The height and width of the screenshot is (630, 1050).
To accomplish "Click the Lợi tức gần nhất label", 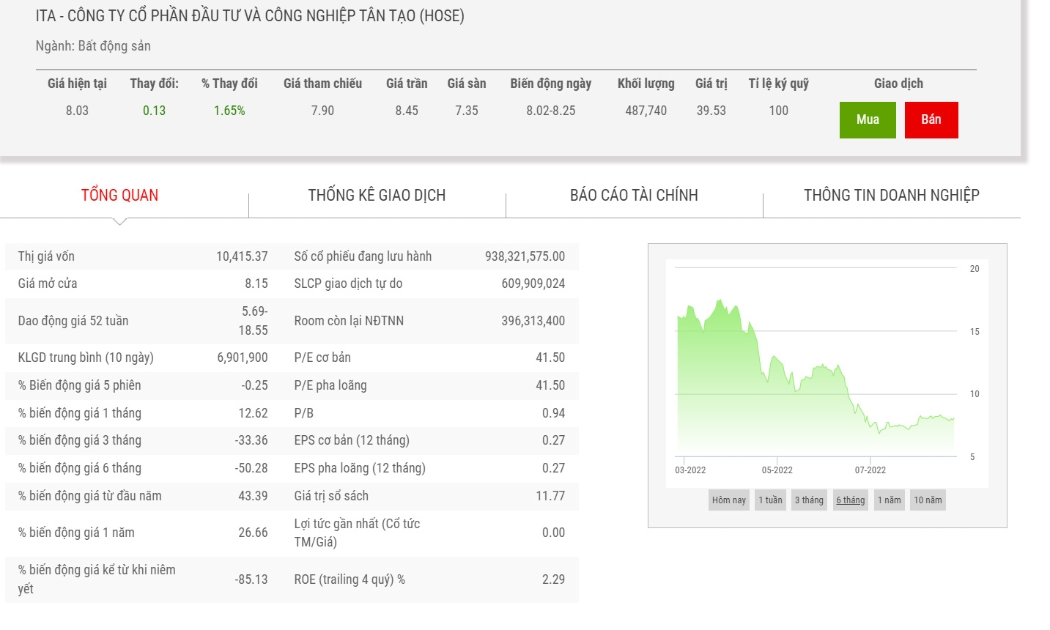I will [x=357, y=533].
